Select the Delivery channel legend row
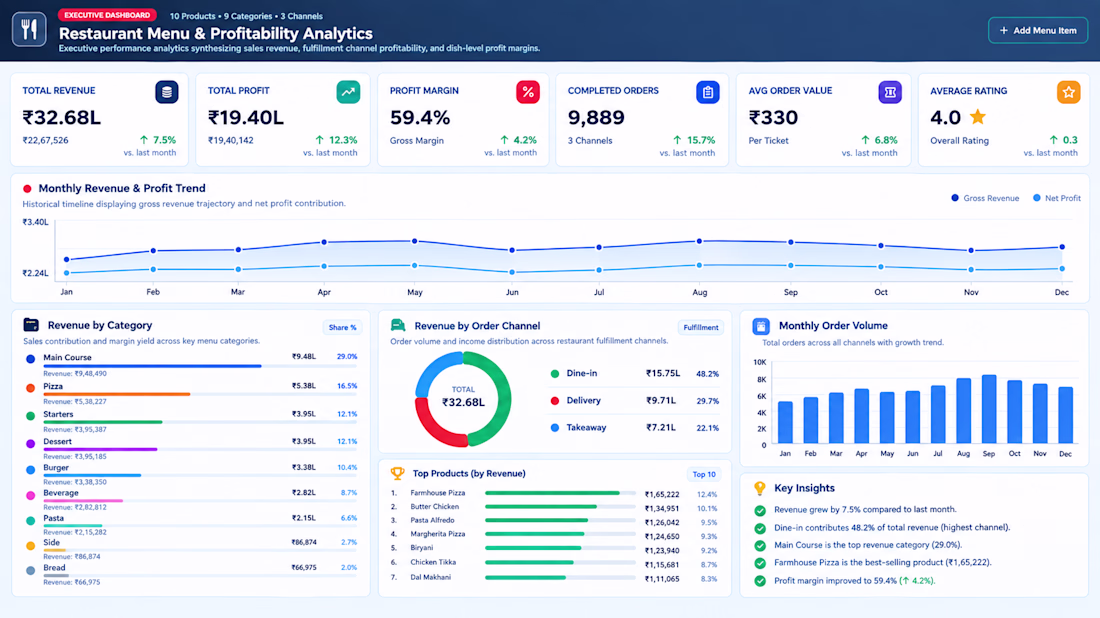Viewport: 1100px width, 618px height. tap(634, 401)
